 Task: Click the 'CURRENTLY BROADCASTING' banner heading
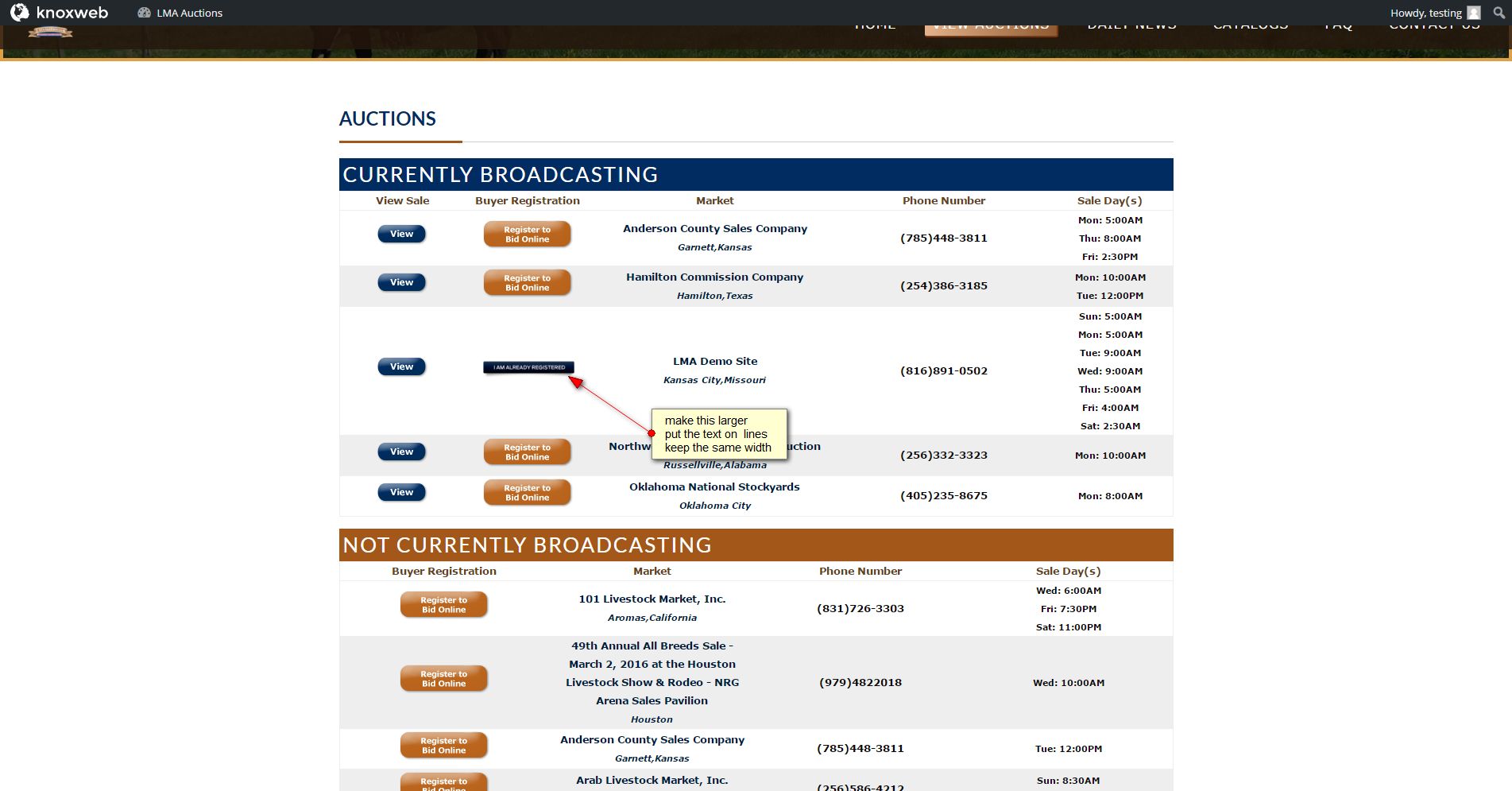(501, 174)
